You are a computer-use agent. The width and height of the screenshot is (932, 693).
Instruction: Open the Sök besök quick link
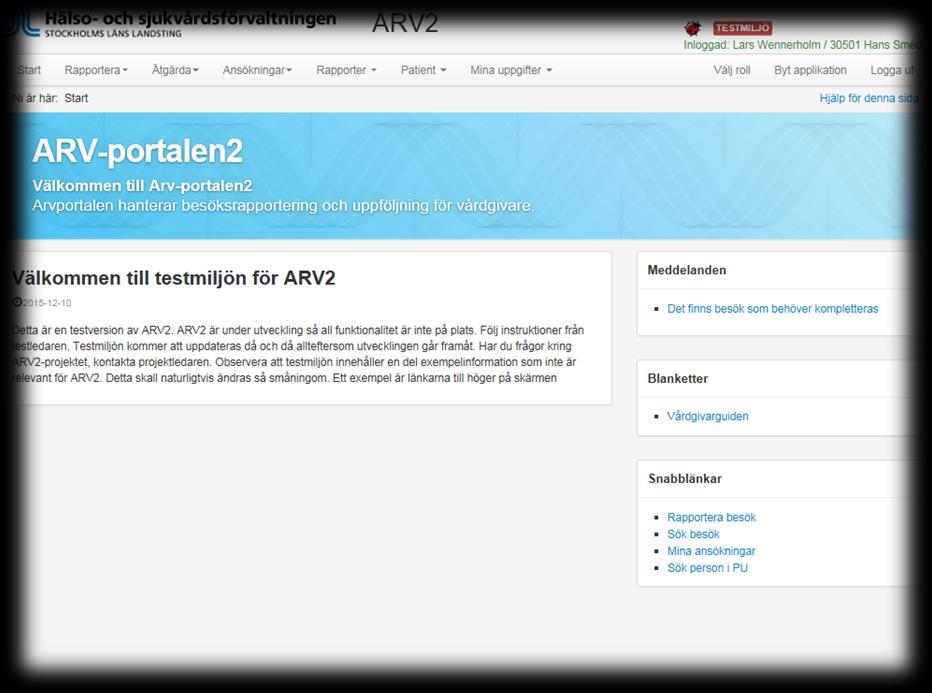[x=693, y=534]
